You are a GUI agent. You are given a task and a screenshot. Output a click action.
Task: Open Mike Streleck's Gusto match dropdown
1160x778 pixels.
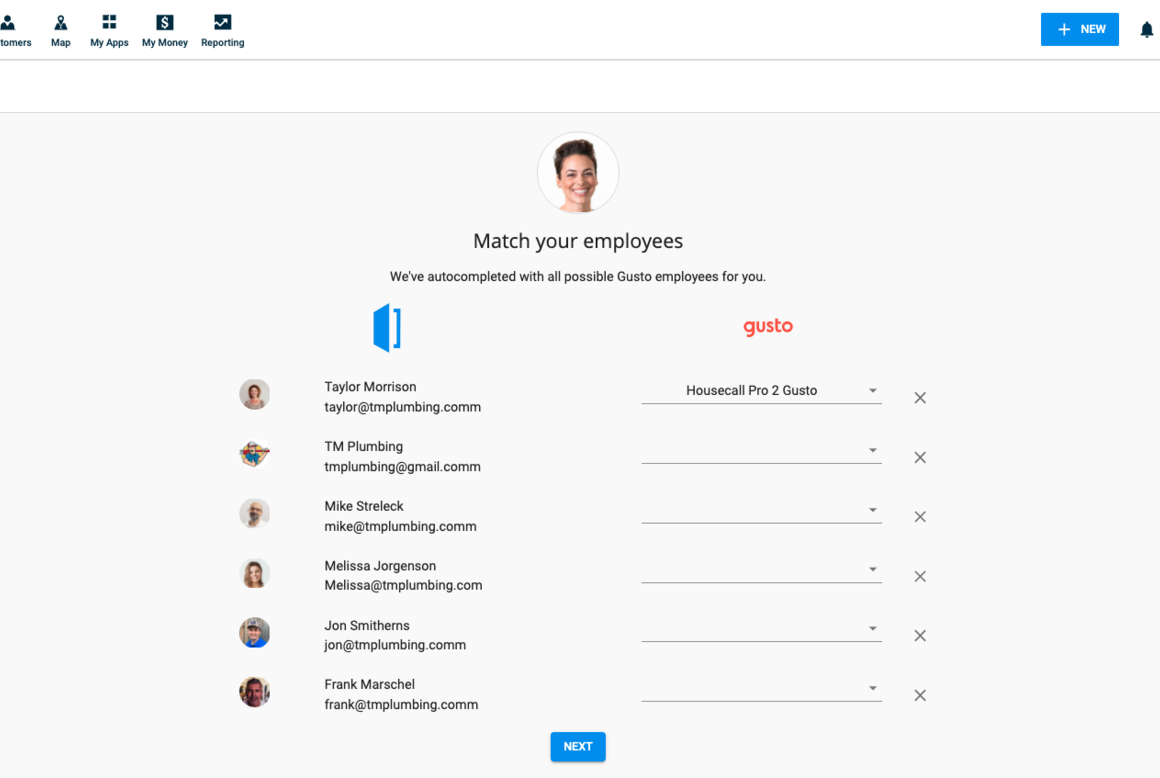(x=761, y=510)
